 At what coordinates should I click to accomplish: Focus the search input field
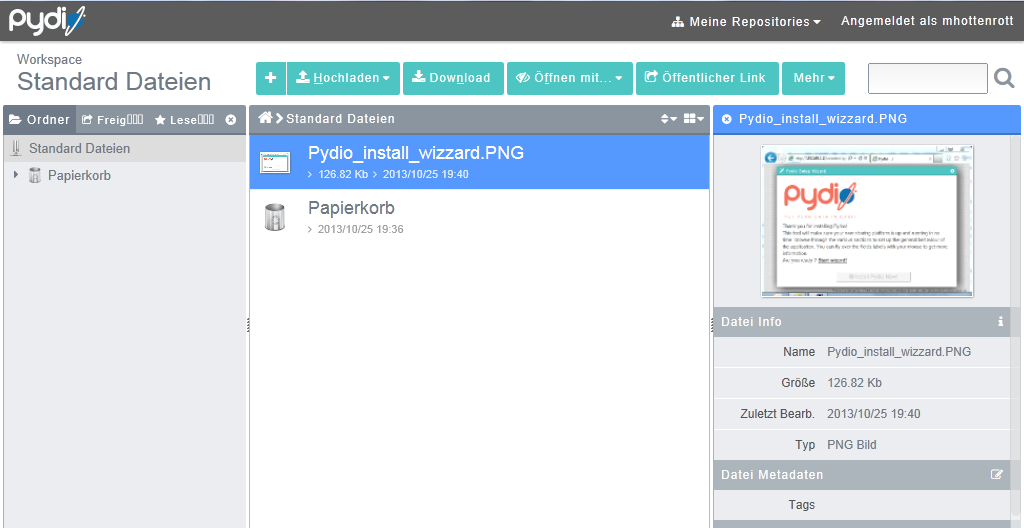click(x=927, y=78)
